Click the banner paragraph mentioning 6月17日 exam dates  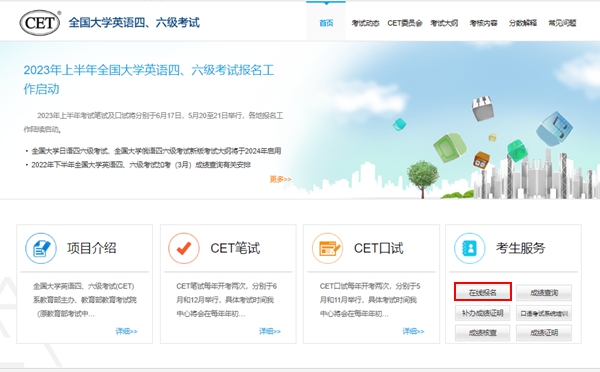click(x=153, y=122)
